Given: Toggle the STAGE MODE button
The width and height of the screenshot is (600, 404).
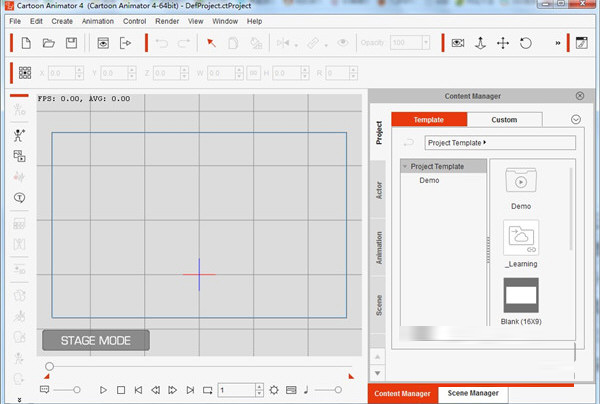Looking at the screenshot, I should pyautogui.click(x=95, y=340).
